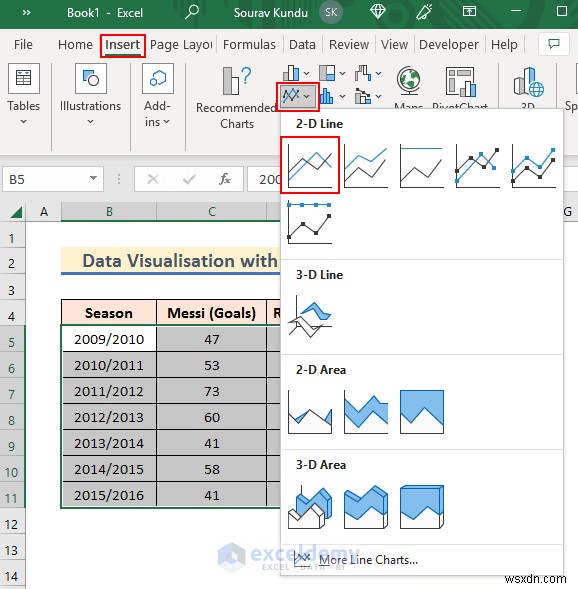This screenshot has width=578, height=589.
Task: Open the 3D Map button
Action: [528, 87]
